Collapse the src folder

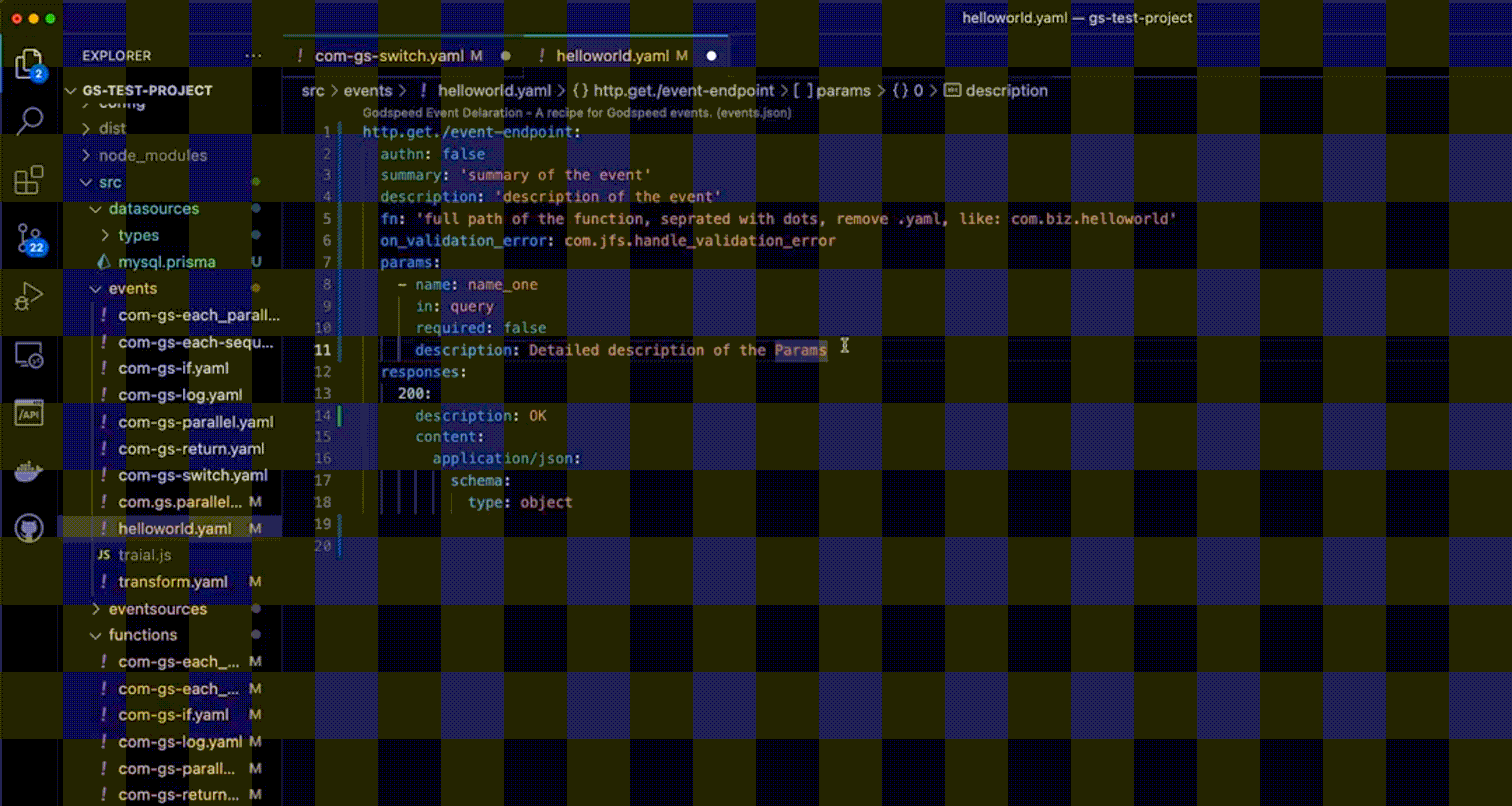pyautogui.click(x=110, y=182)
